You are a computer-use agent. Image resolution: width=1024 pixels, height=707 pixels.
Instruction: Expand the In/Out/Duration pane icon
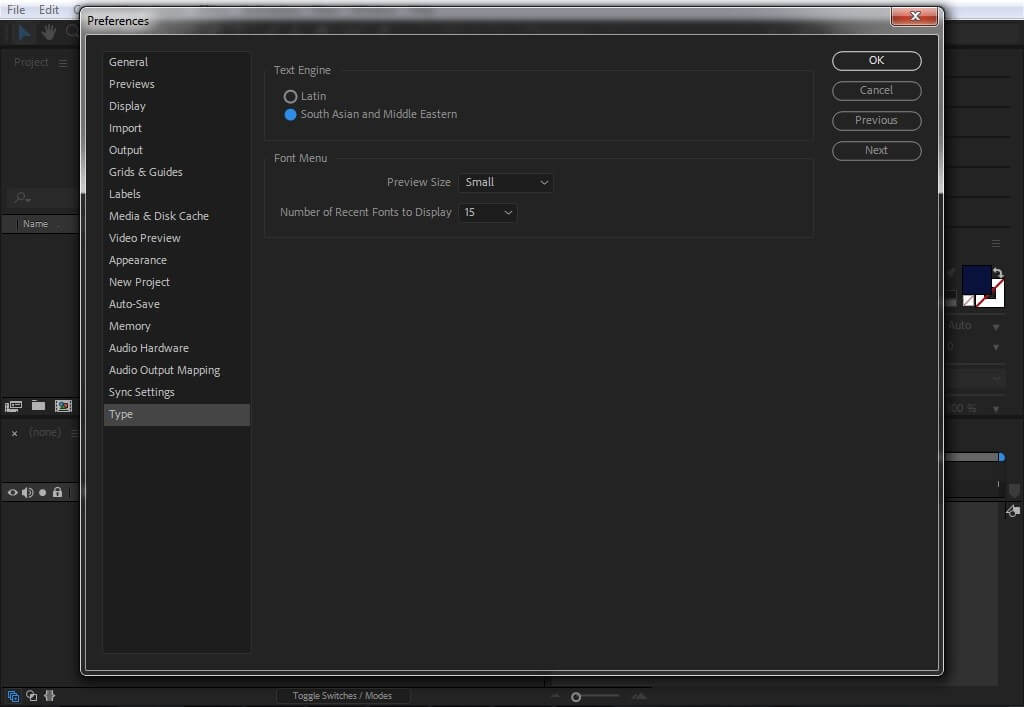50,696
